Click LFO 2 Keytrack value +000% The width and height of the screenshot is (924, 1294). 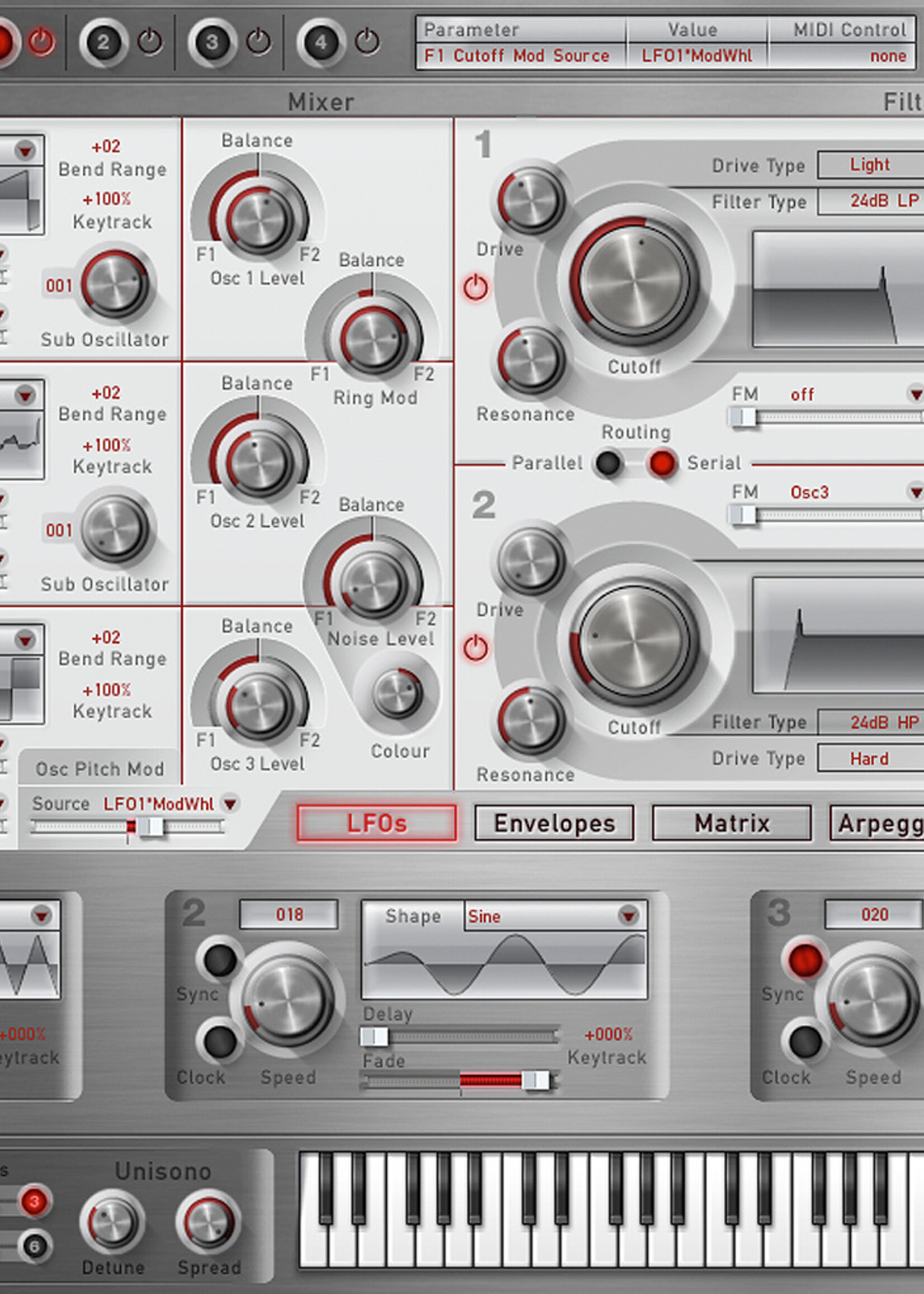(608, 1034)
